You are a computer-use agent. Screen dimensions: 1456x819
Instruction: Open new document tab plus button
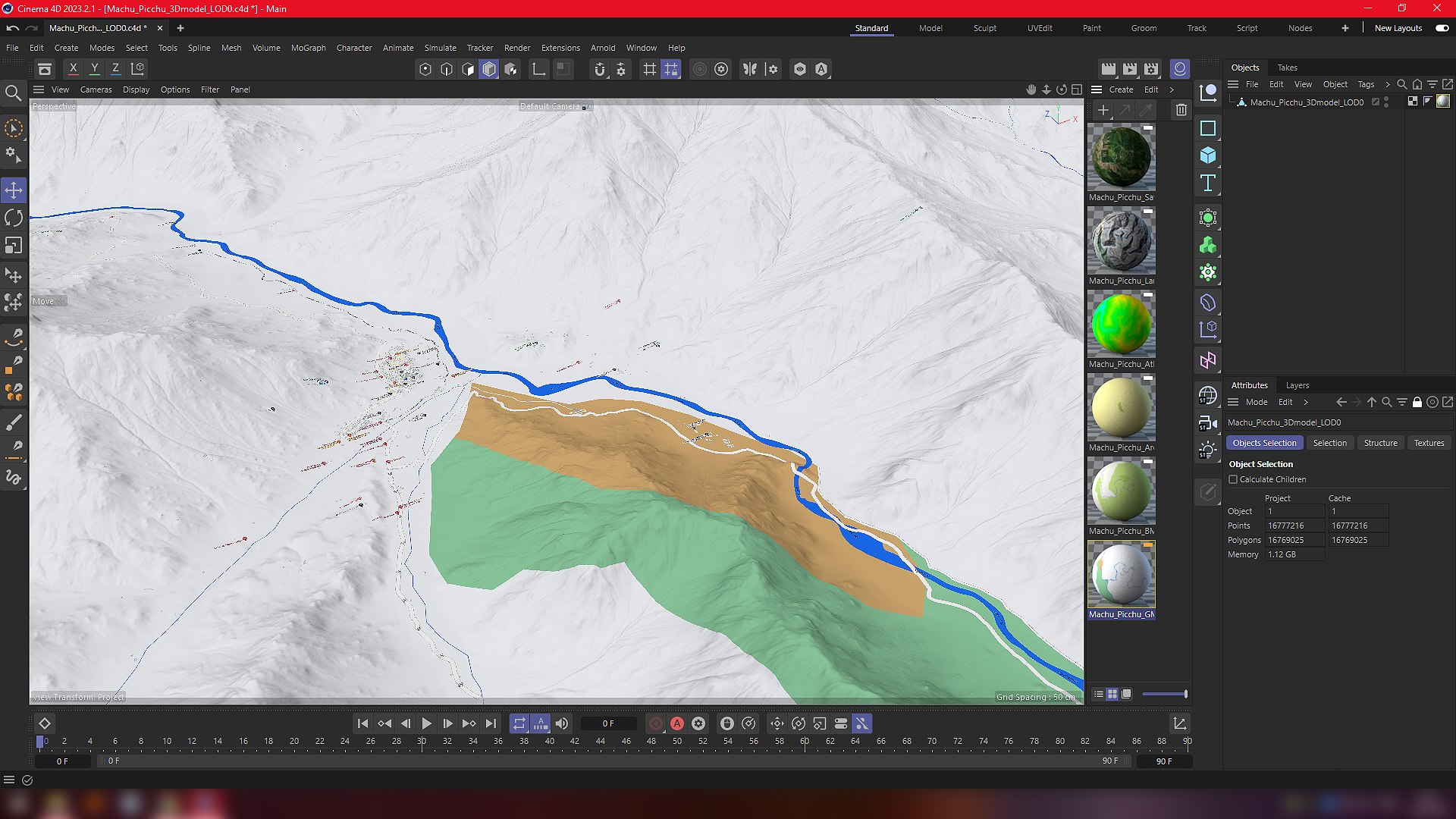coord(180,28)
